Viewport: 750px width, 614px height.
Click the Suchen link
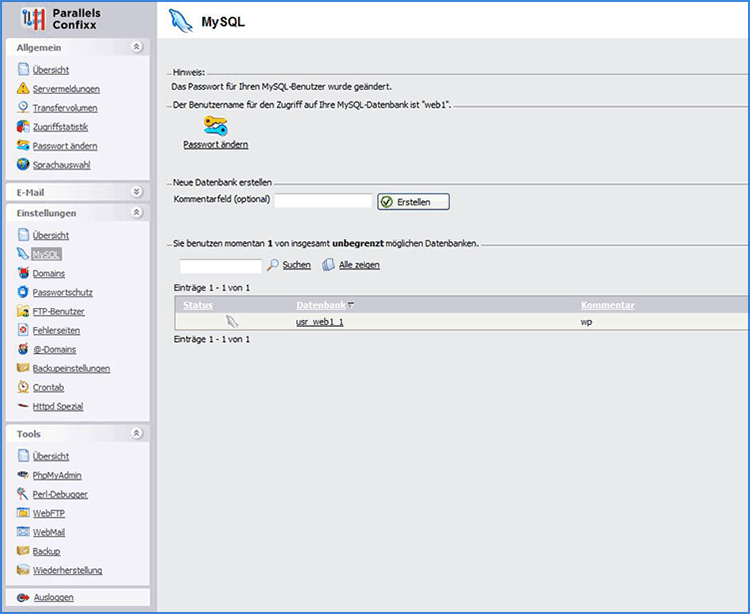[x=297, y=265]
